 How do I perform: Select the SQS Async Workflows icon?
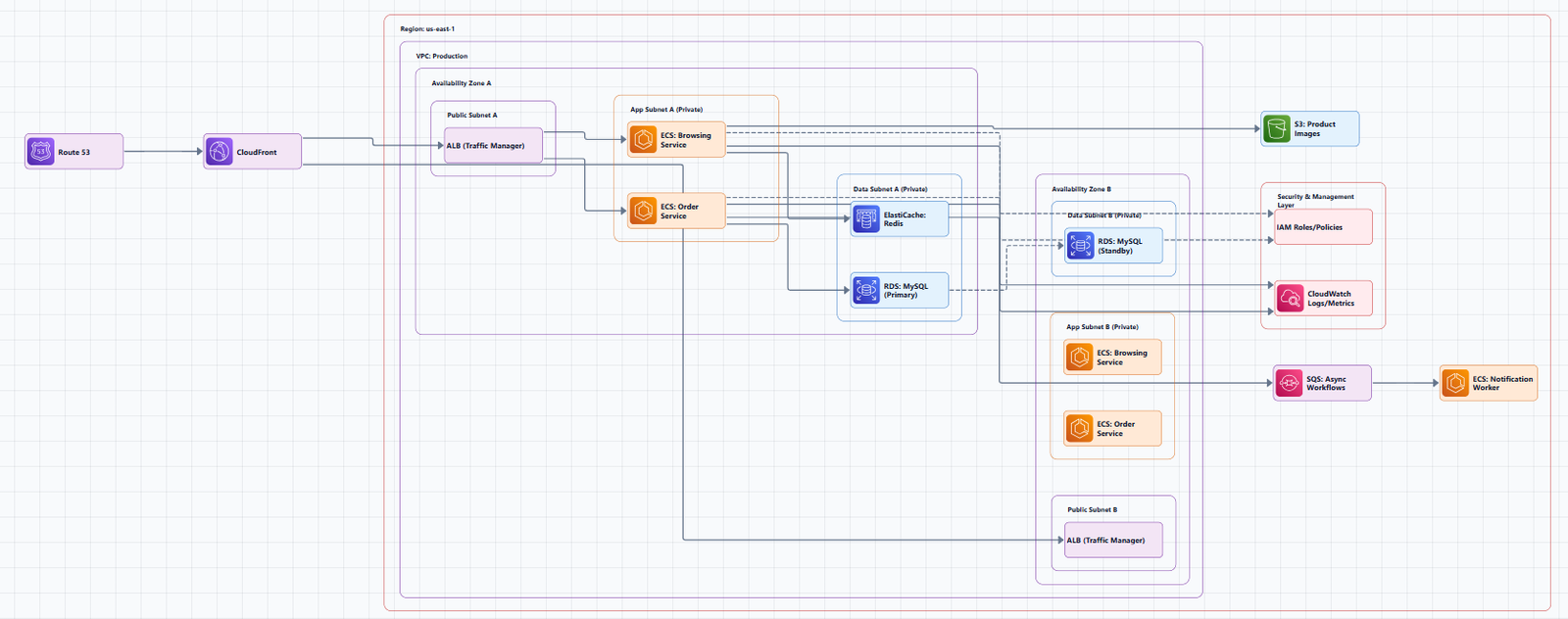(x=1290, y=383)
